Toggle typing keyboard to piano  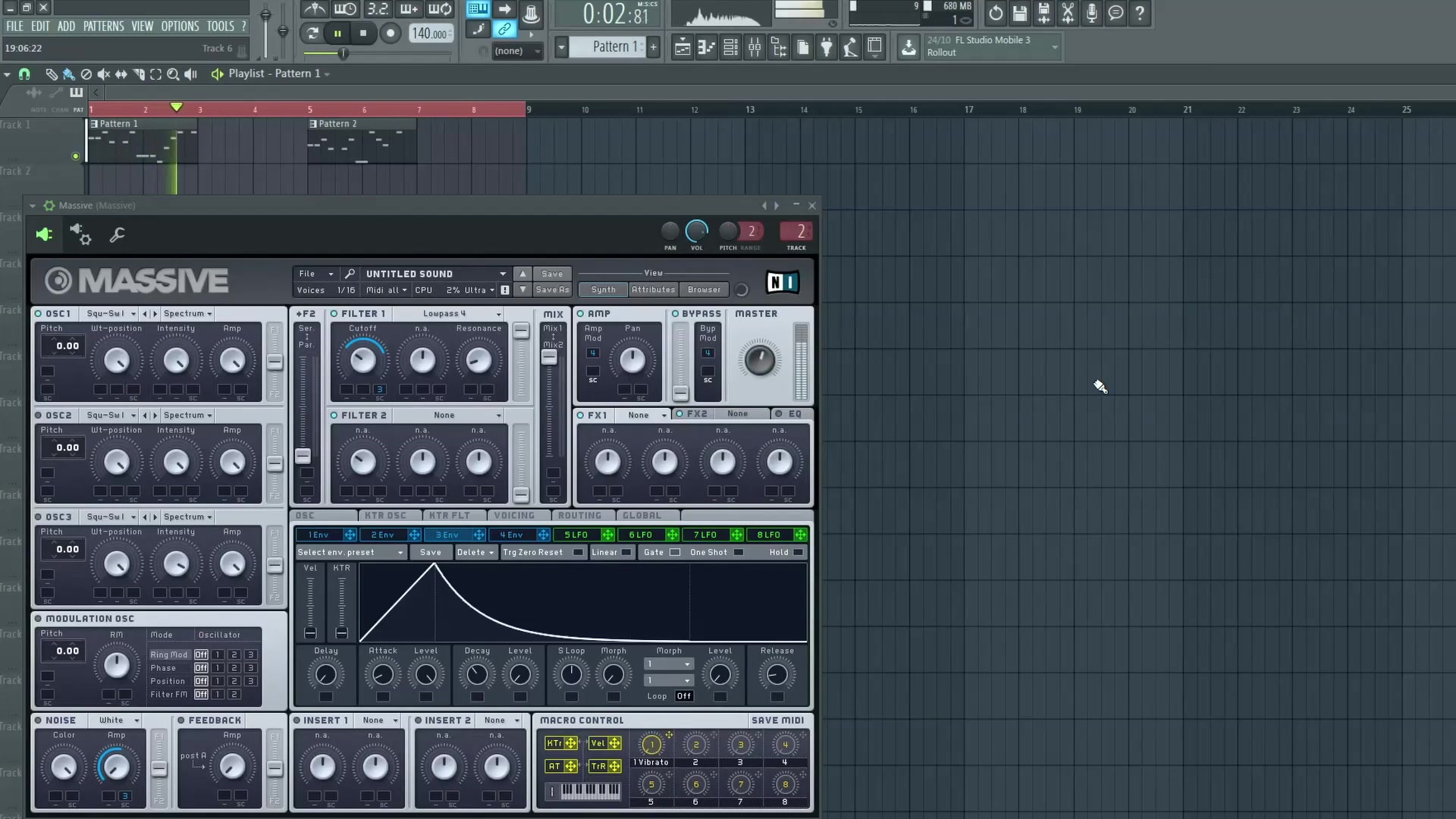click(x=478, y=9)
